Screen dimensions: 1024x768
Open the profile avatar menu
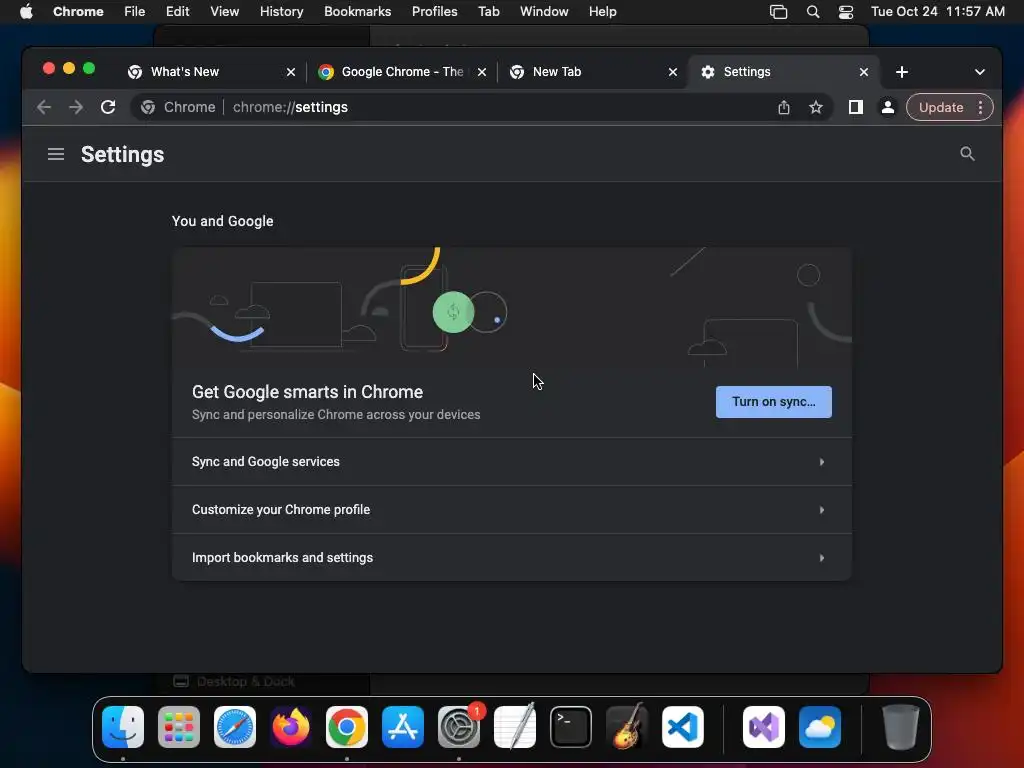[x=888, y=107]
